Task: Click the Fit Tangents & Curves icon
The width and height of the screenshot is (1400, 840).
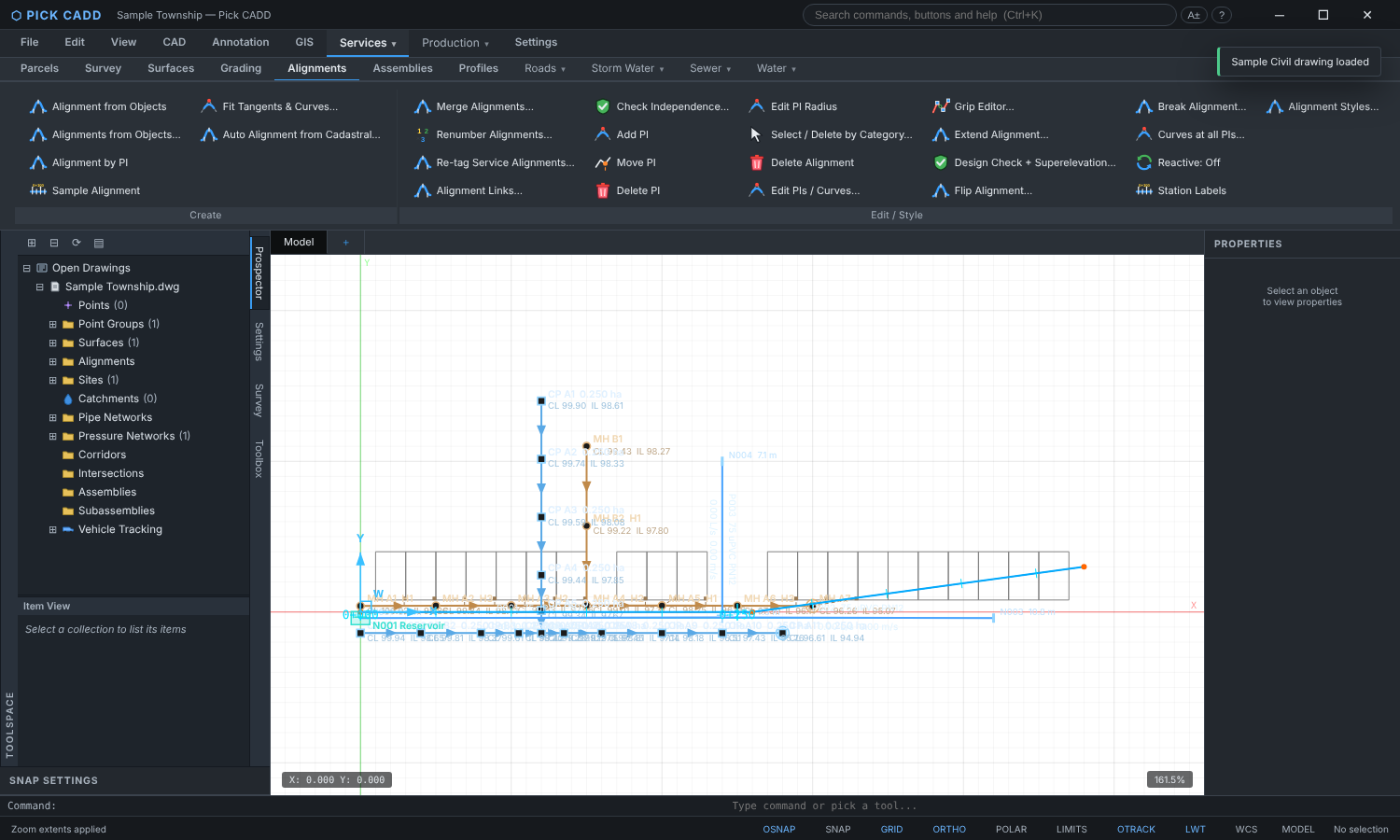Action: (209, 106)
